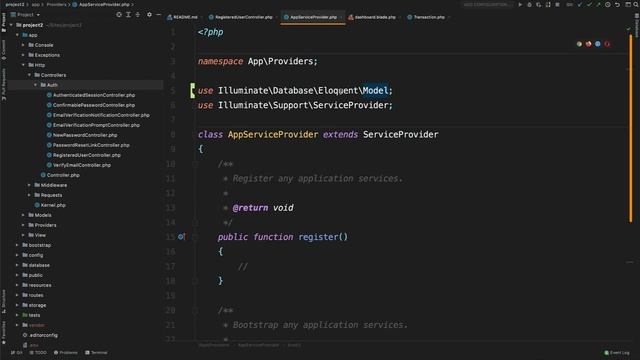Open the Project tool window side stripe
This screenshot has width=640, height=360.
4,22
